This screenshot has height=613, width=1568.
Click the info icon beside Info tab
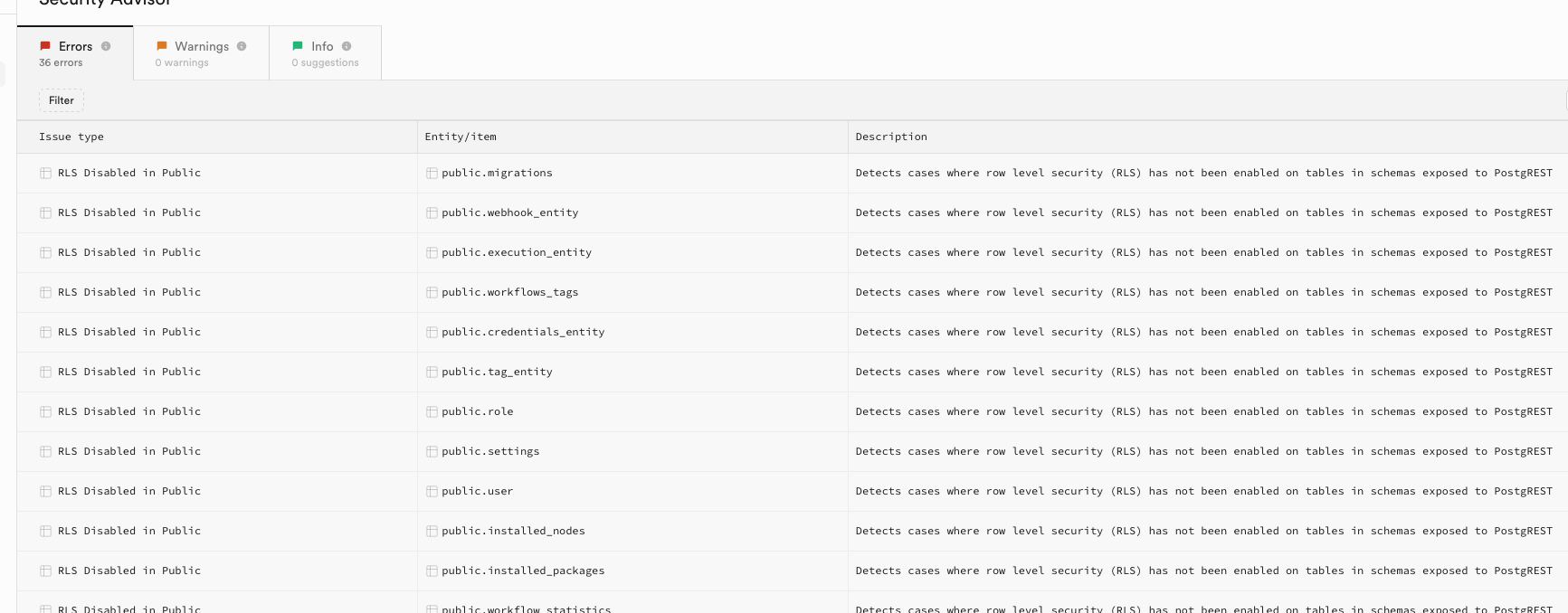347,46
